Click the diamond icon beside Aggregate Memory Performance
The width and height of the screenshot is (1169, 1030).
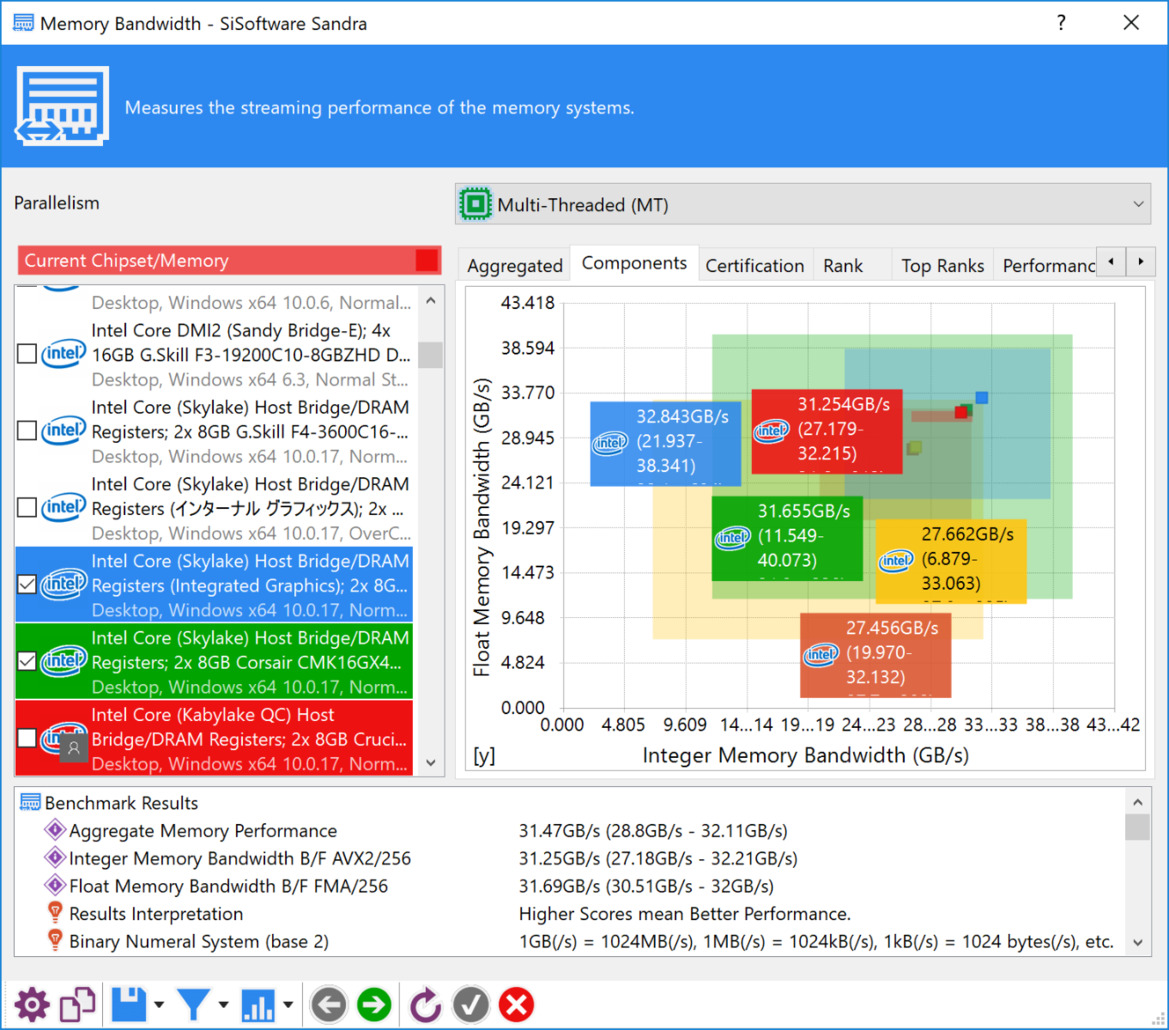click(54, 830)
